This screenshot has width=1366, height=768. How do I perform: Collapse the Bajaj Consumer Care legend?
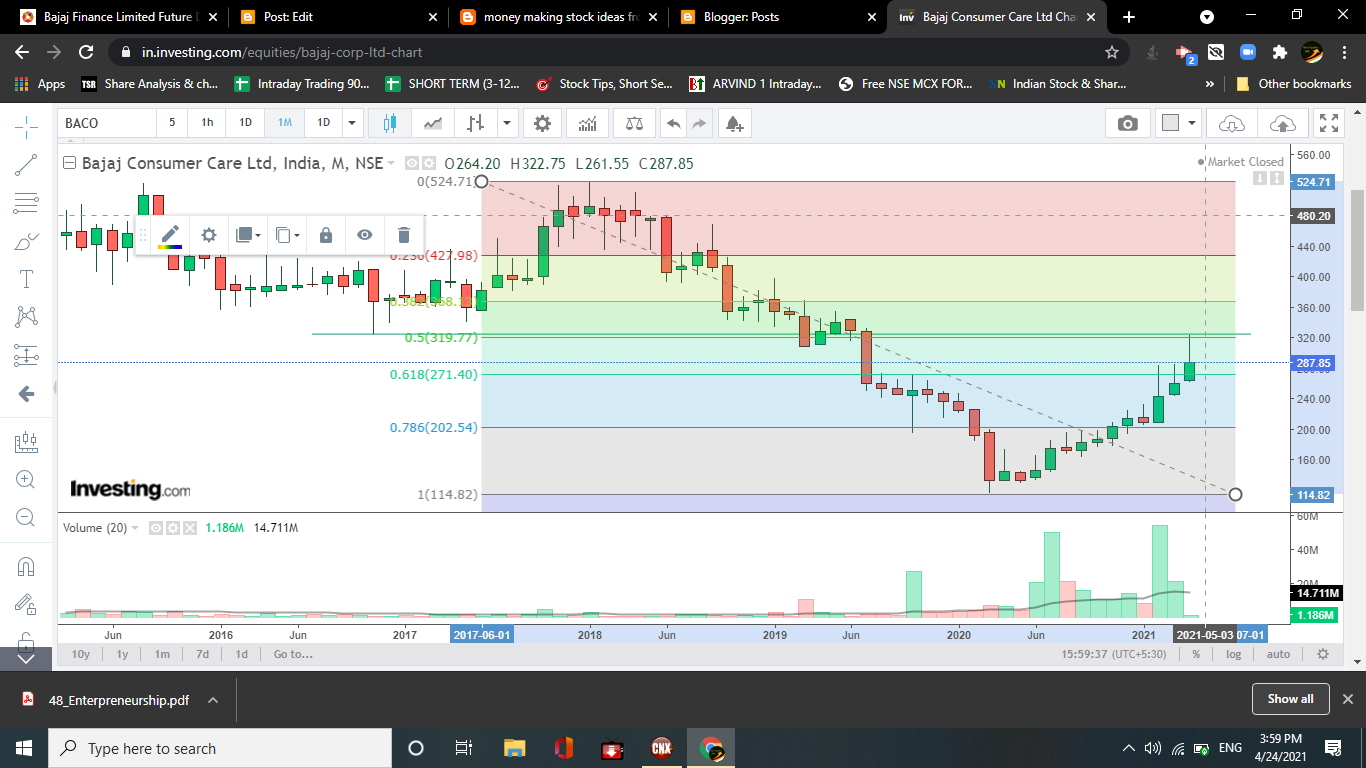[69, 163]
